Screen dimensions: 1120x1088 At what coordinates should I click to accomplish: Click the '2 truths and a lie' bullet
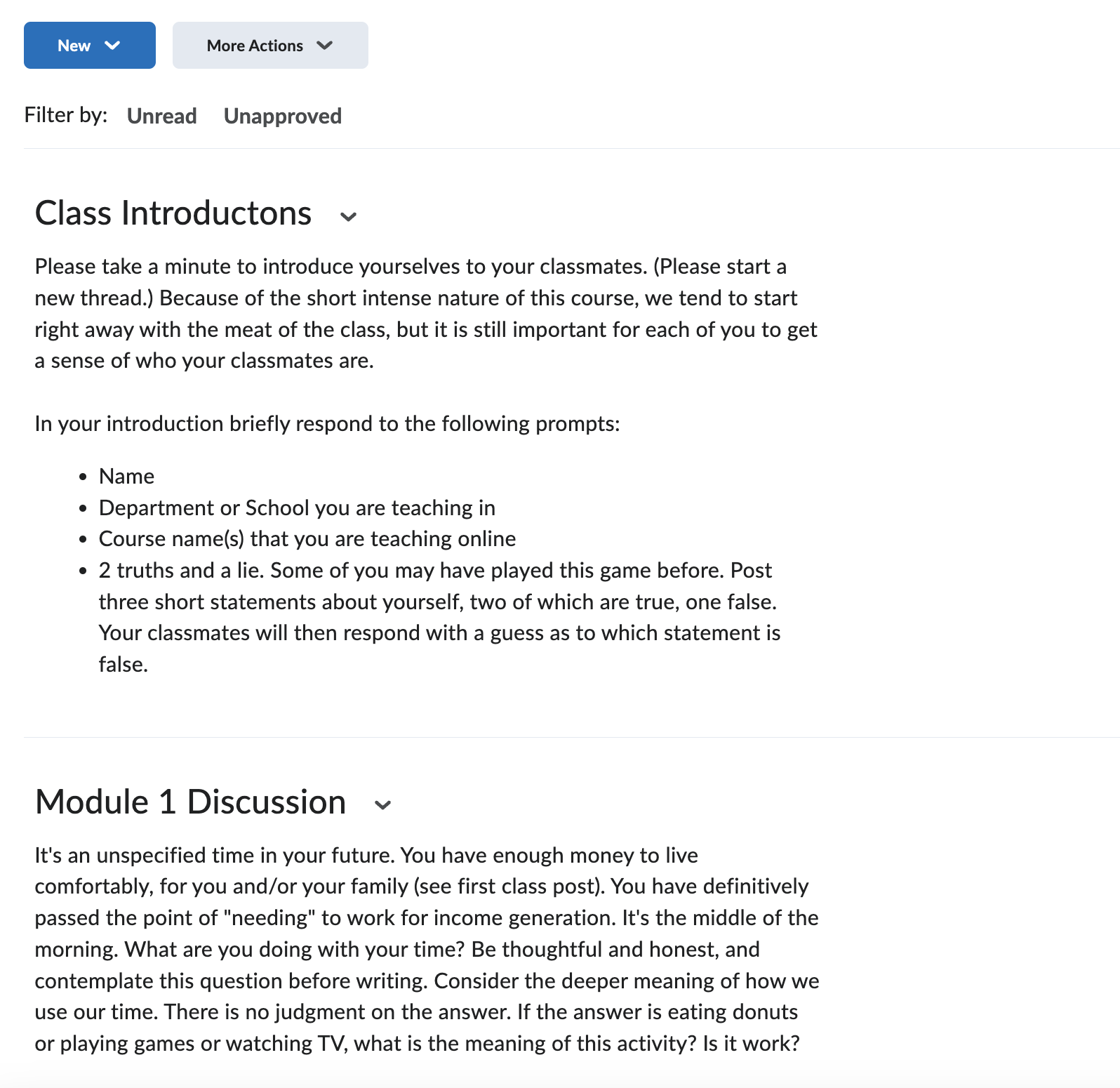pyautogui.click(x=440, y=617)
